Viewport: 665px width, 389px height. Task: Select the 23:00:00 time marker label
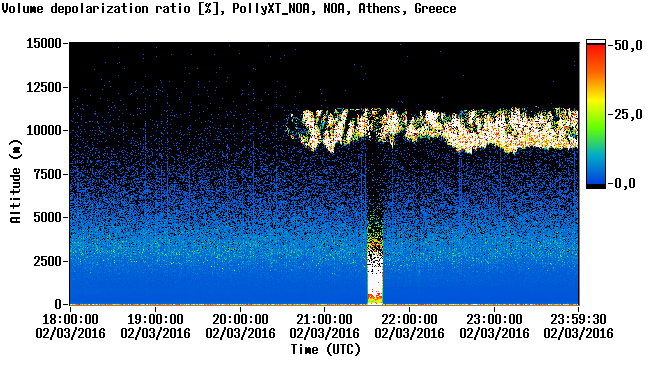point(494,319)
